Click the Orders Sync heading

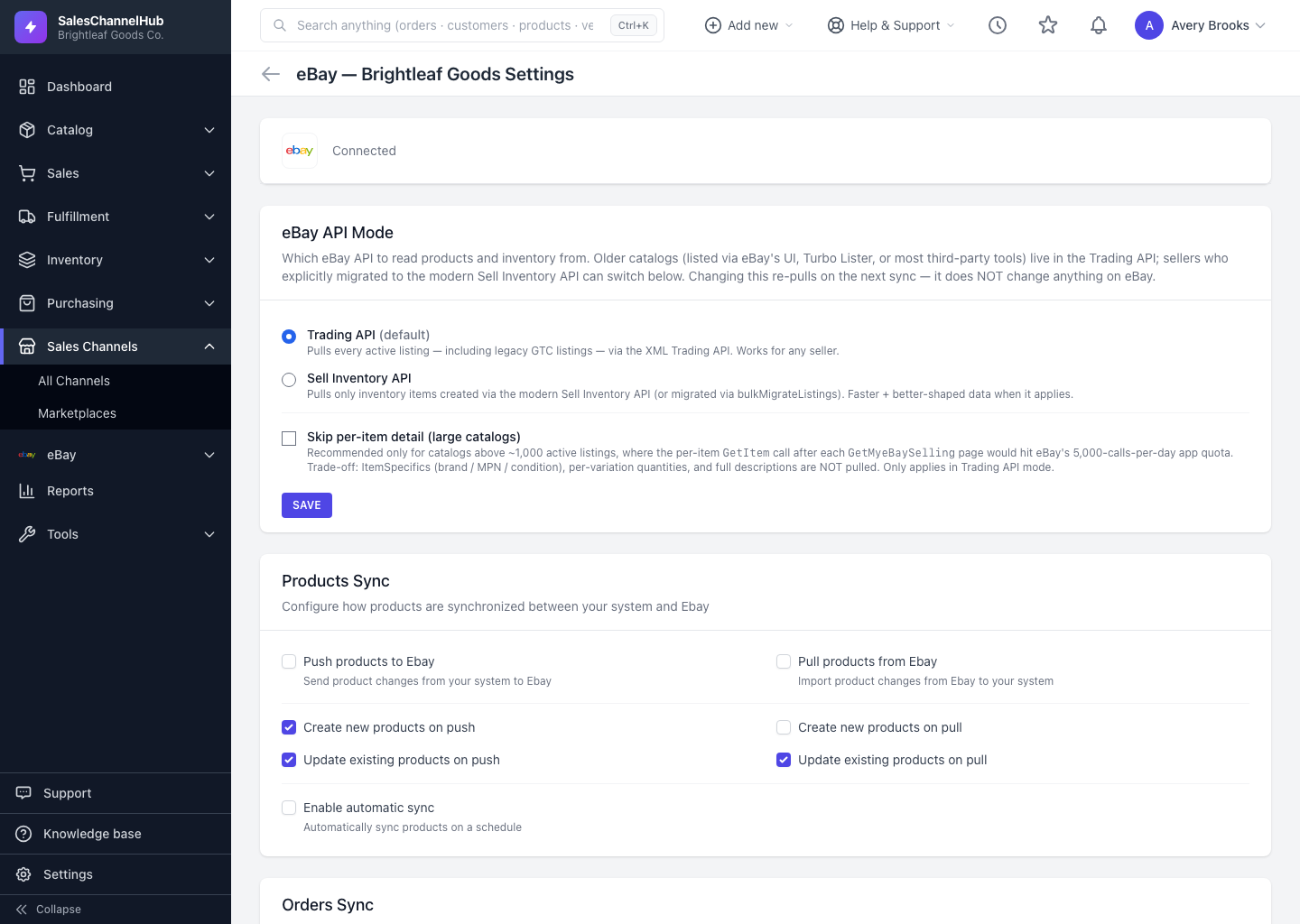(328, 905)
